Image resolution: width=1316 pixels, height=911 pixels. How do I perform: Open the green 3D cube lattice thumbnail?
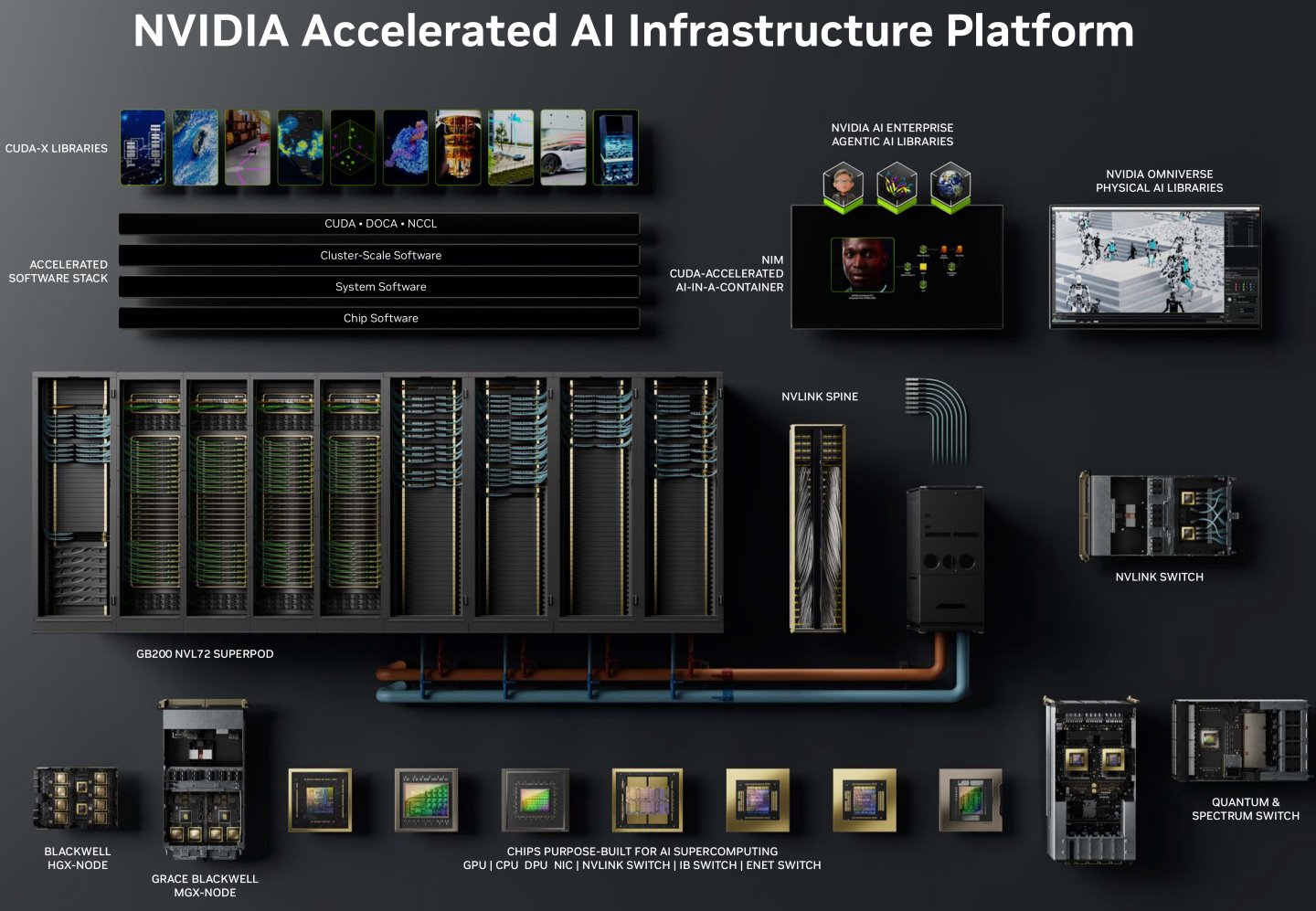353,148
